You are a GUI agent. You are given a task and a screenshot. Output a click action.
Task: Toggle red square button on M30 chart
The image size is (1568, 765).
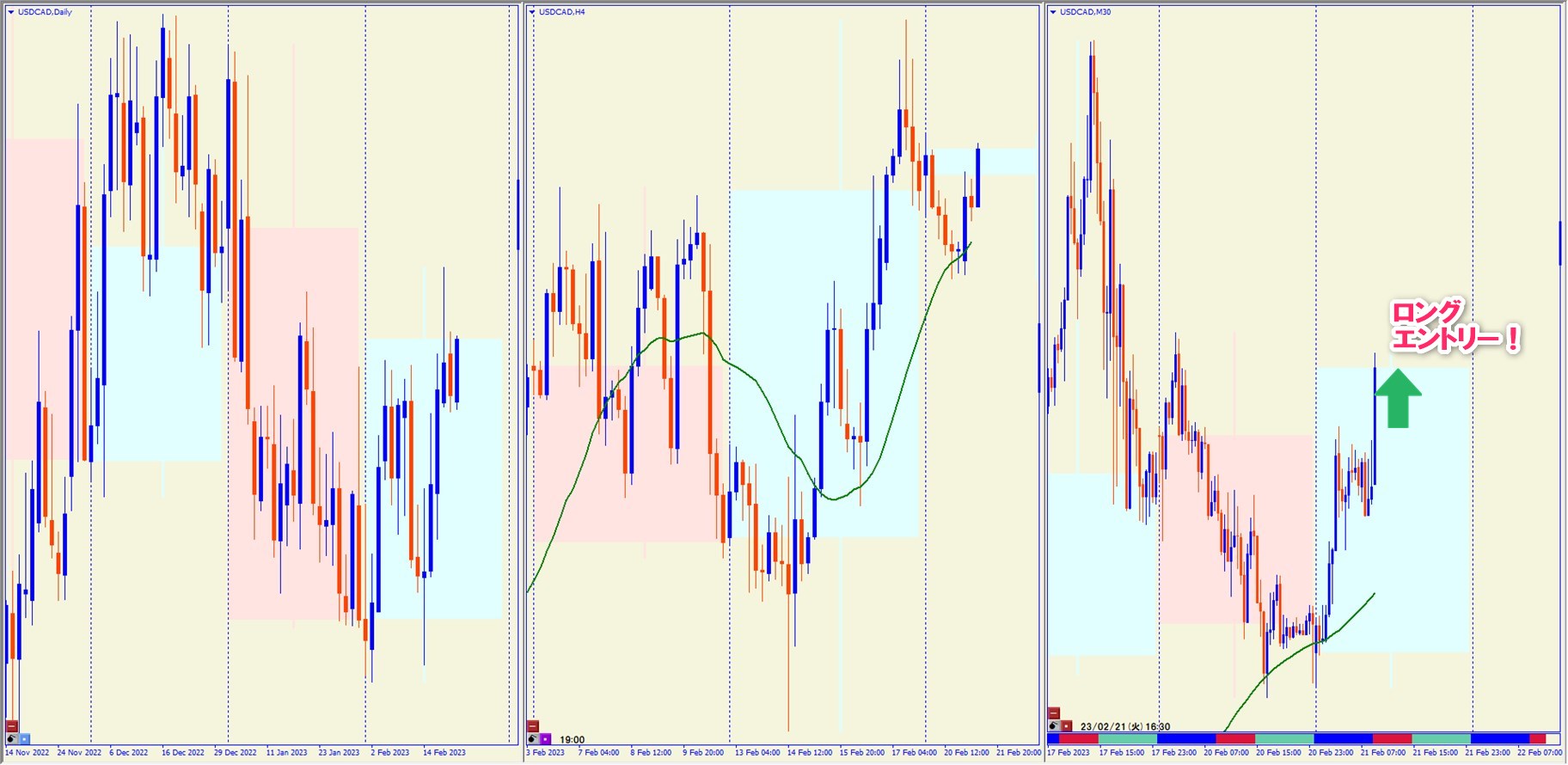click(1066, 725)
